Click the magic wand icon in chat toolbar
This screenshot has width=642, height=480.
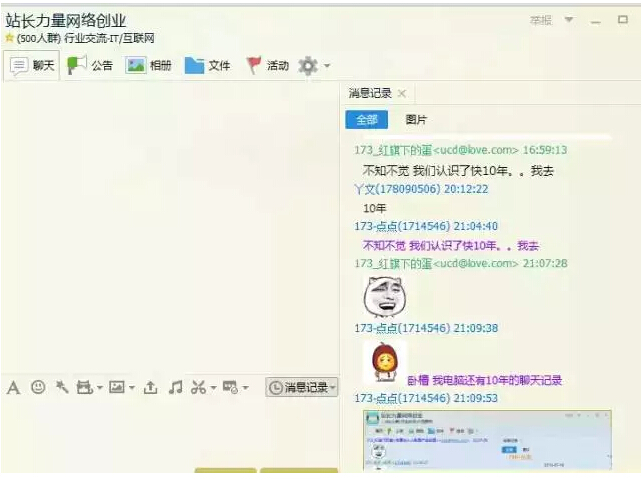click(x=62, y=387)
